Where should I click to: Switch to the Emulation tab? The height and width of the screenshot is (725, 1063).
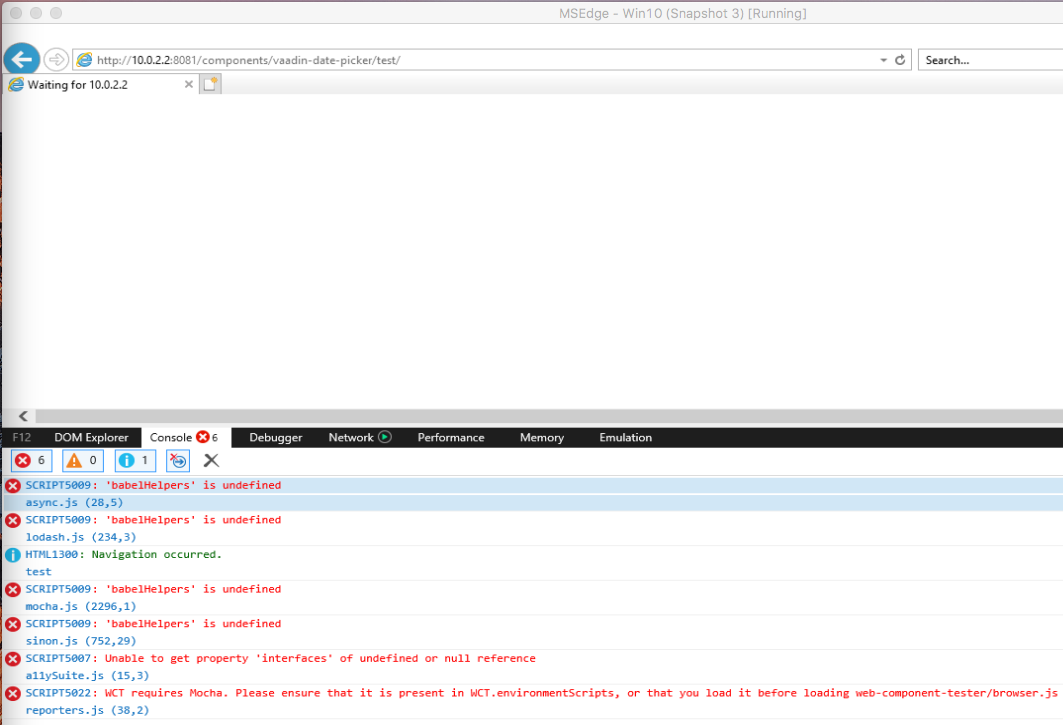[625, 437]
